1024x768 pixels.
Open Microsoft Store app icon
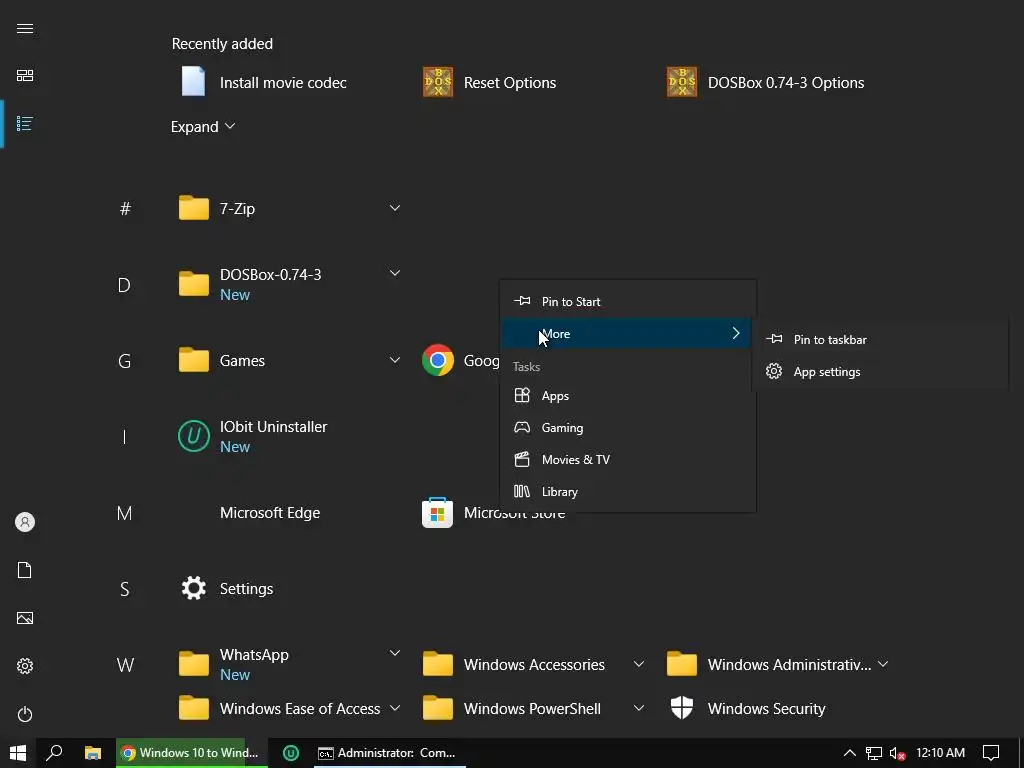[438, 513]
